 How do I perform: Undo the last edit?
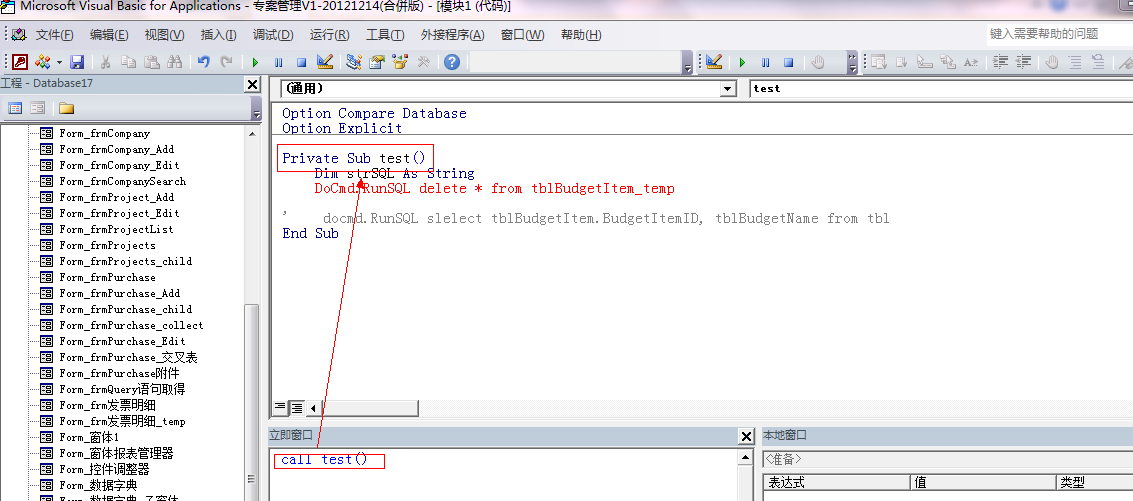[x=204, y=62]
